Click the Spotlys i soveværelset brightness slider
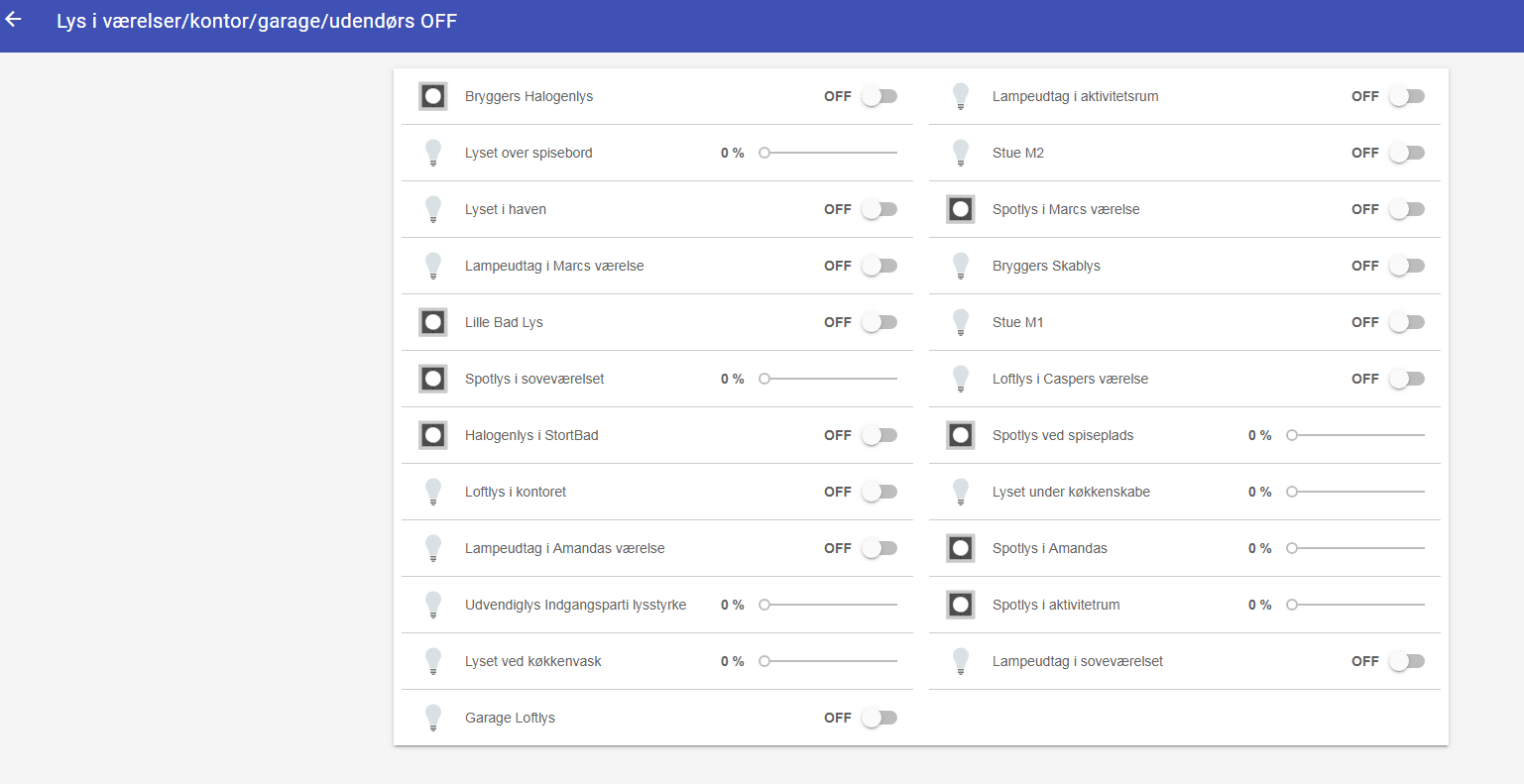 tap(830, 379)
